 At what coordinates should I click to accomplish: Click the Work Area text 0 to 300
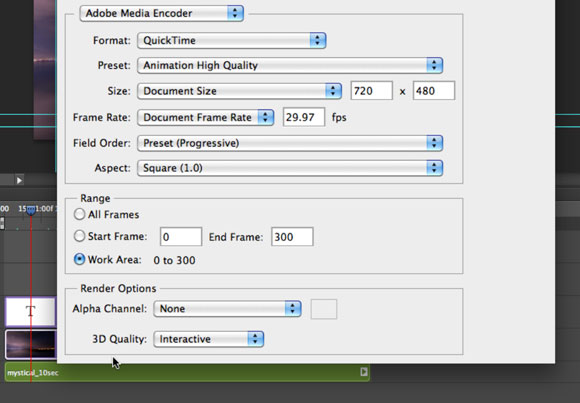(174, 261)
